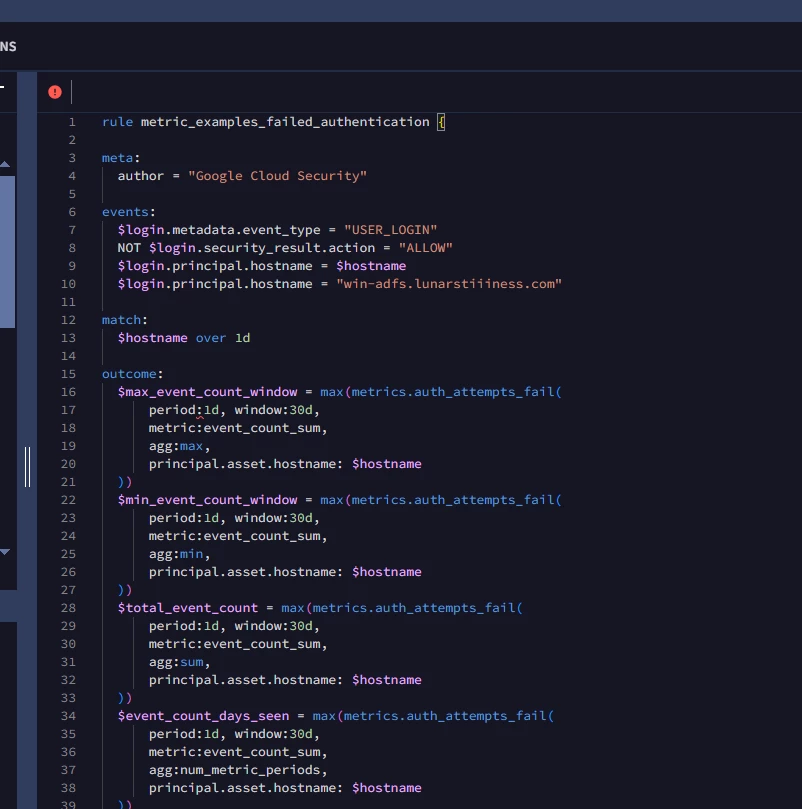Click the $event_count_days_seen variable
The image size is (802, 809).
pos(203,716)
